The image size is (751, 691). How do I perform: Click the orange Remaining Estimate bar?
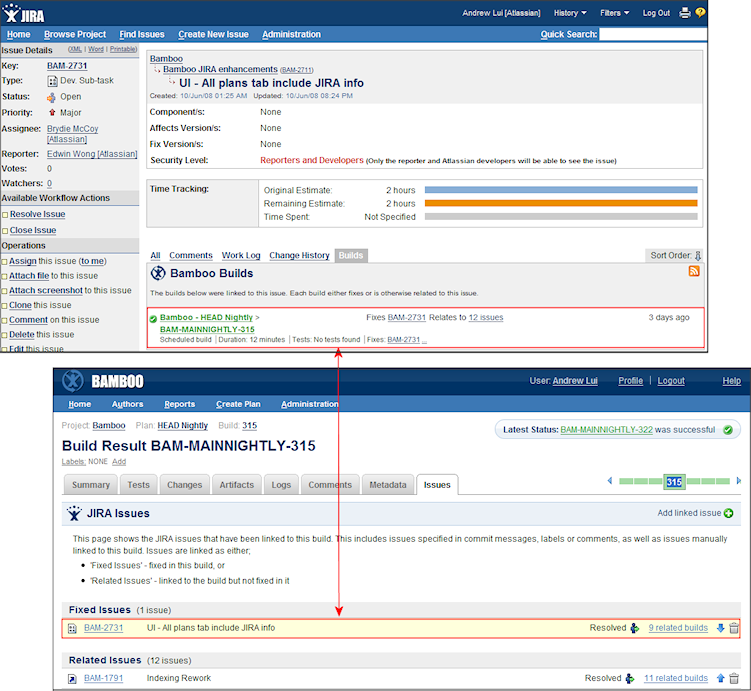[561, 203]
